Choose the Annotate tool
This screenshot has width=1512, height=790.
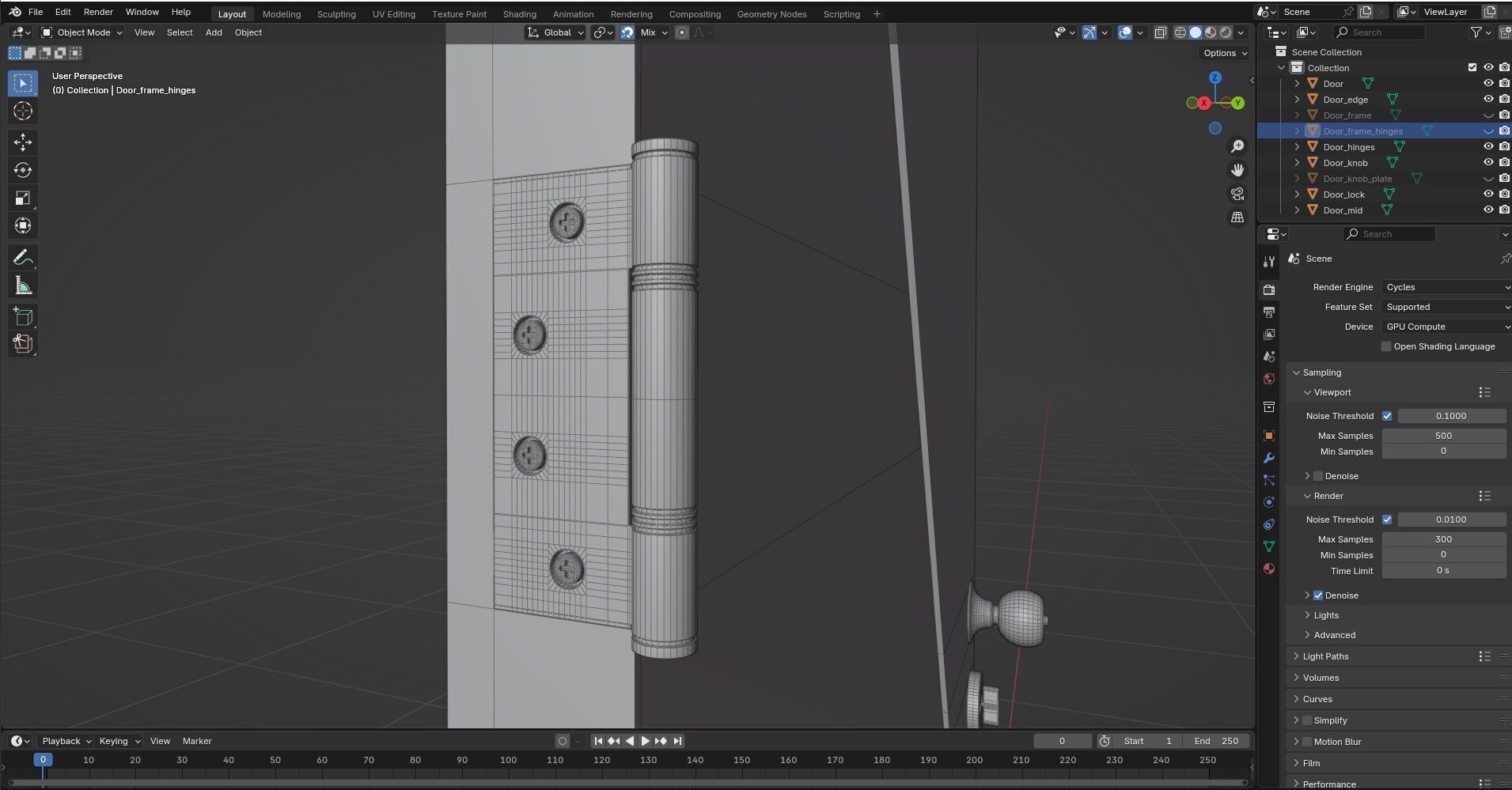(x=22, y=257)
